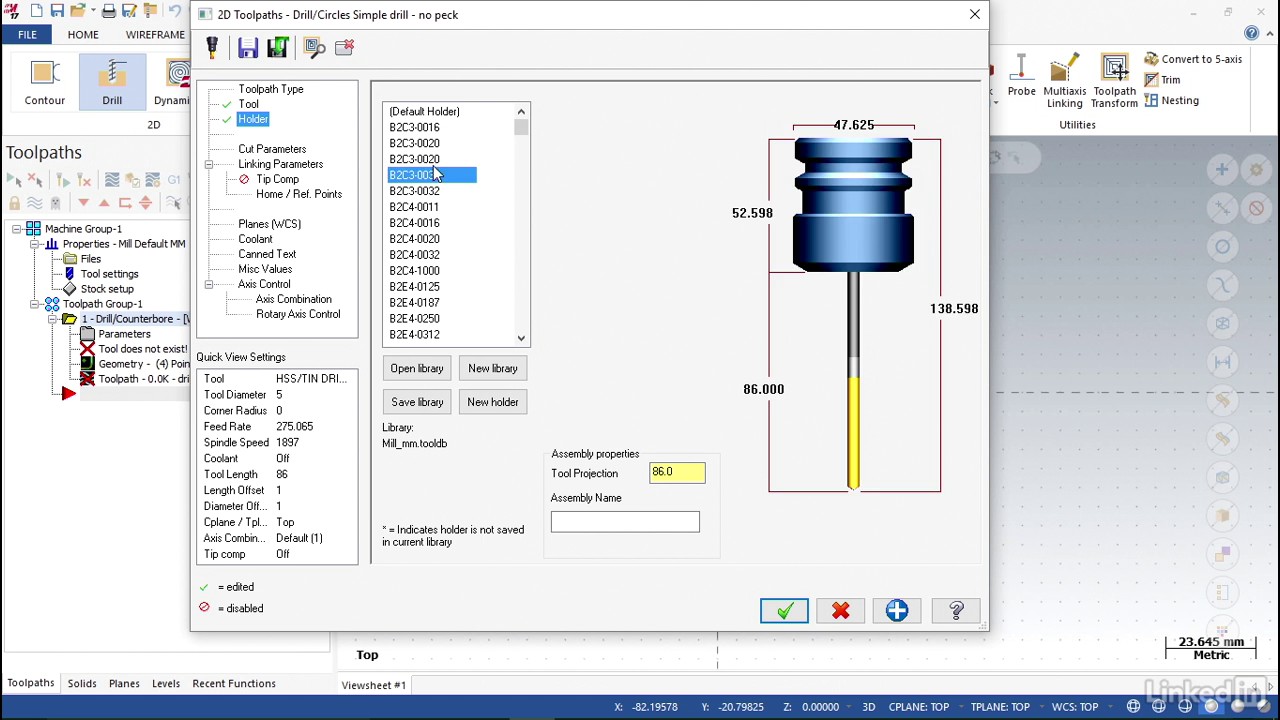This screenshot has height=720, width=1280.
Task: Save parameters using the blue floppy icon
Action: pos(248,47)
